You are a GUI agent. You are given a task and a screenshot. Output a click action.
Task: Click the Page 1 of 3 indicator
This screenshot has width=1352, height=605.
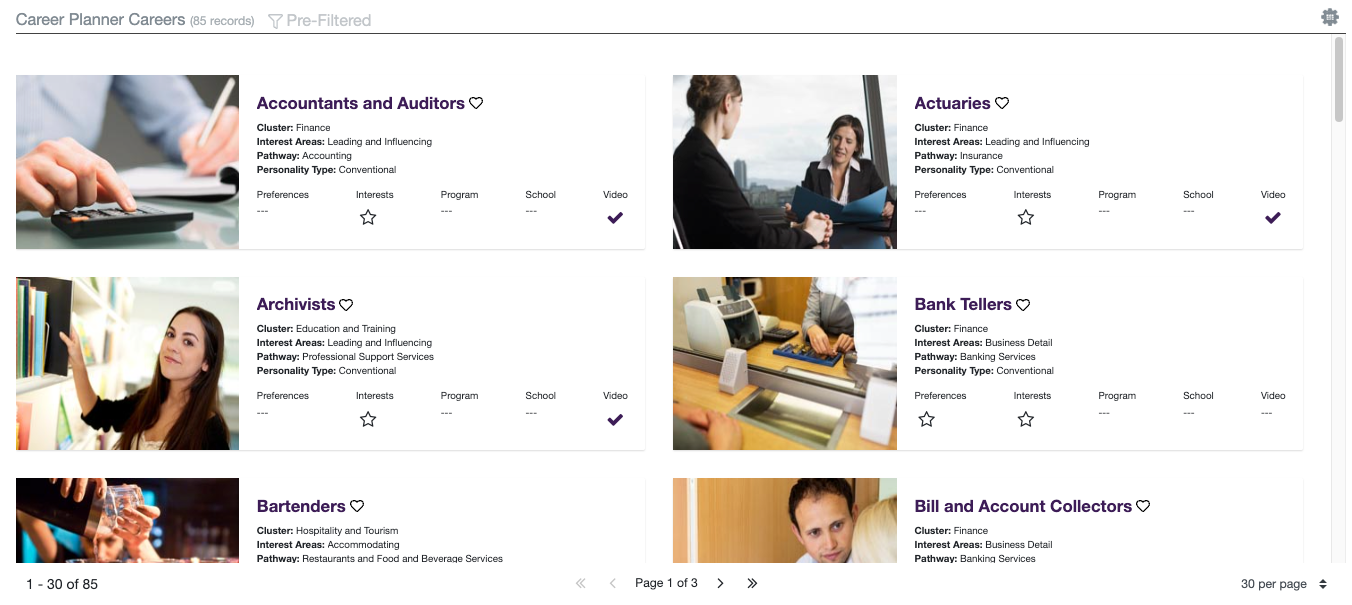point(666,583)
